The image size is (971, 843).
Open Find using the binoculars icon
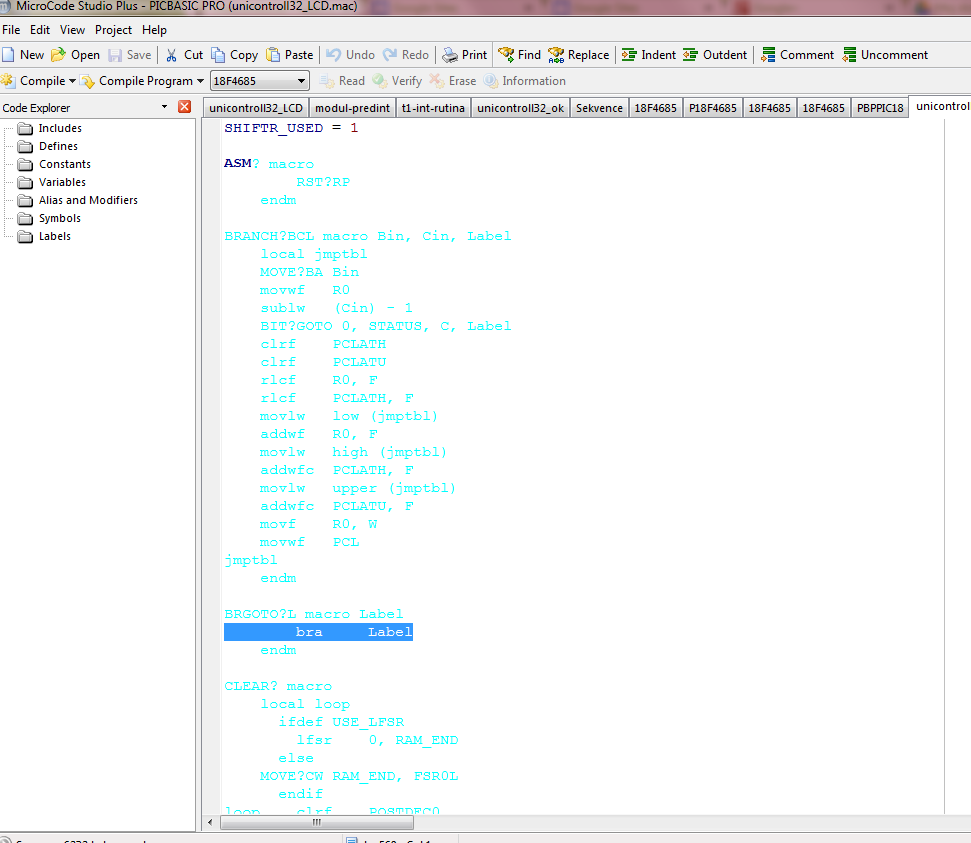click(x=506, y=55)
